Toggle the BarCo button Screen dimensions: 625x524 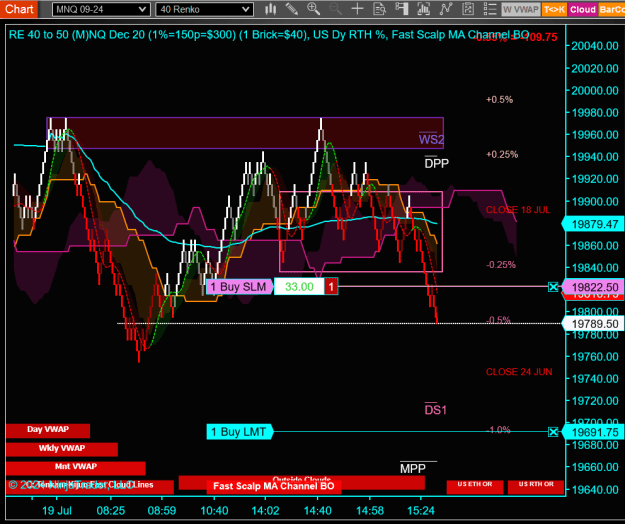611,9
